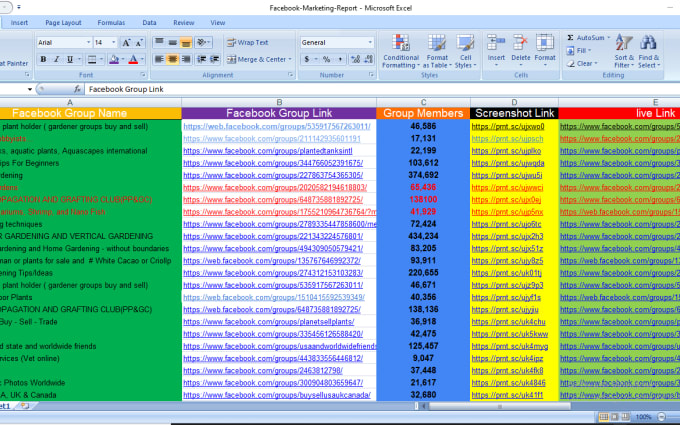This screenshot has height=425, width=680.
Task: Toggle Italic formatting
Action: coord(56,59)
